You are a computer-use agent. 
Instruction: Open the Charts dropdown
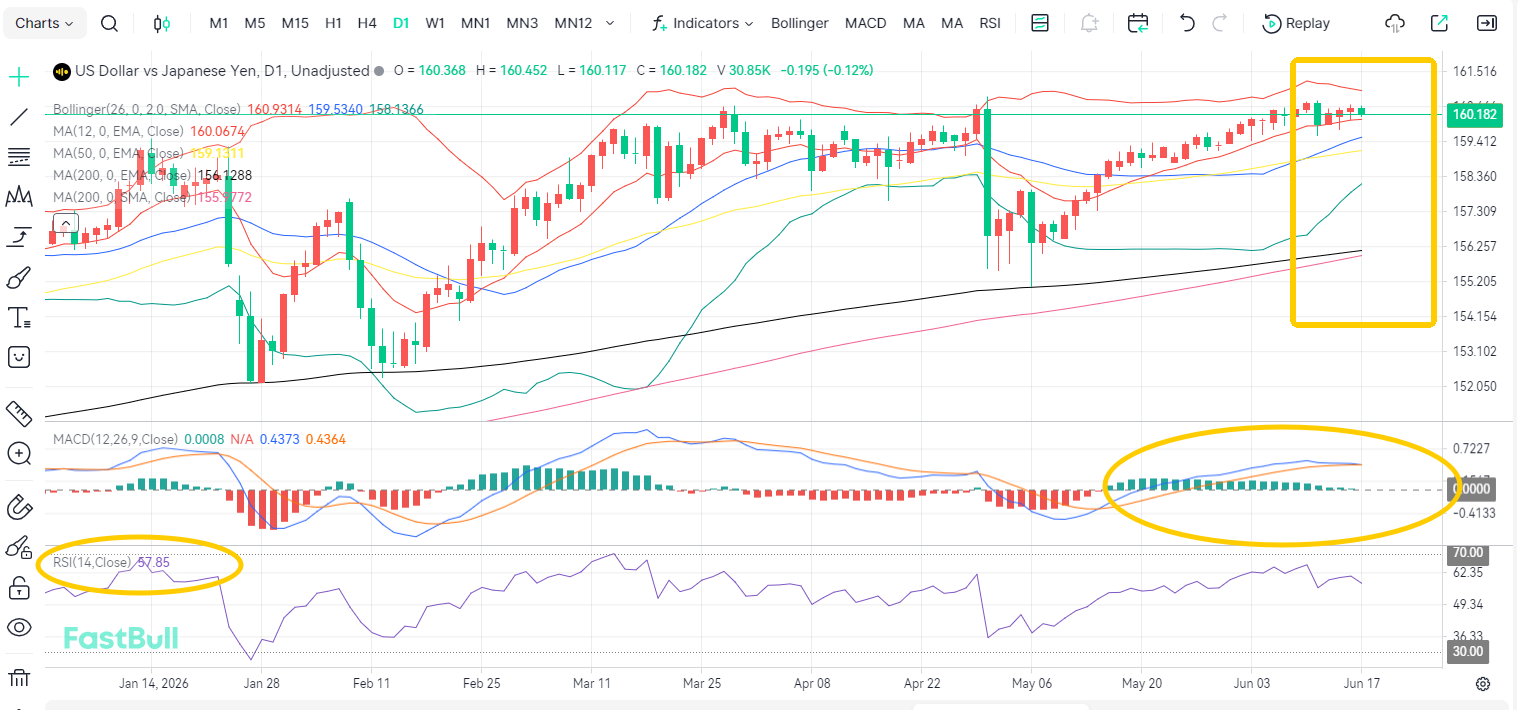click(x=45, y=23)
